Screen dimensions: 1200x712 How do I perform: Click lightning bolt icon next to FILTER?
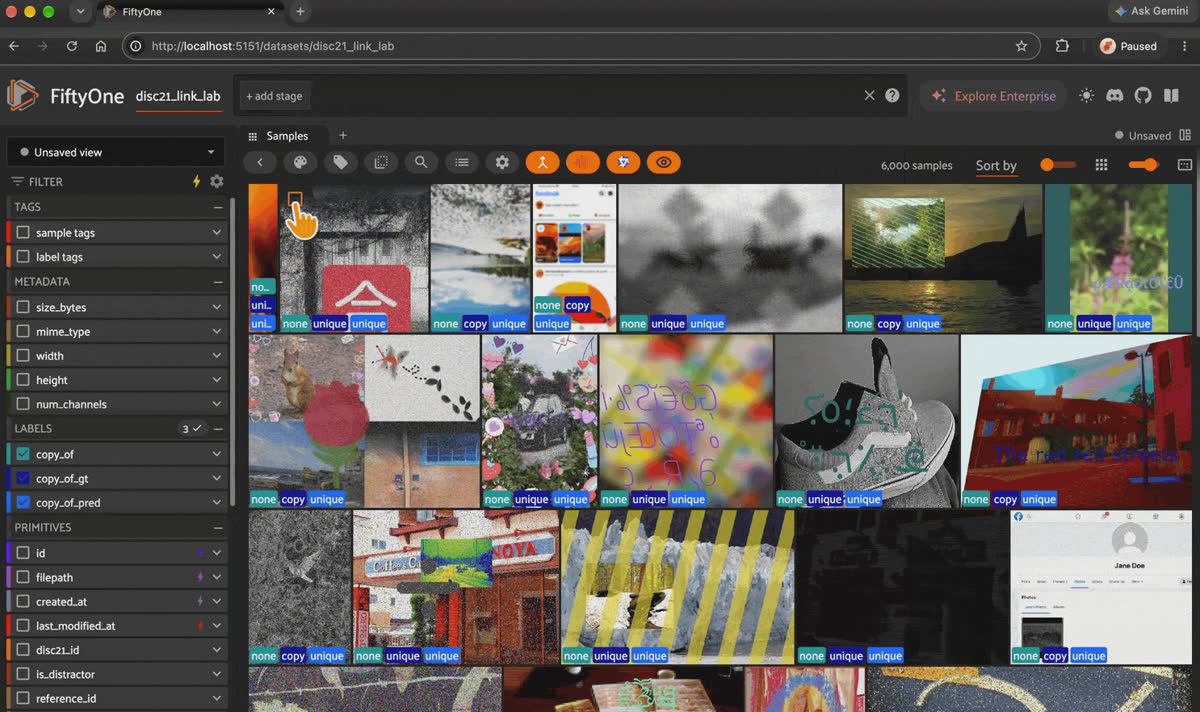(x=196, y=182)
